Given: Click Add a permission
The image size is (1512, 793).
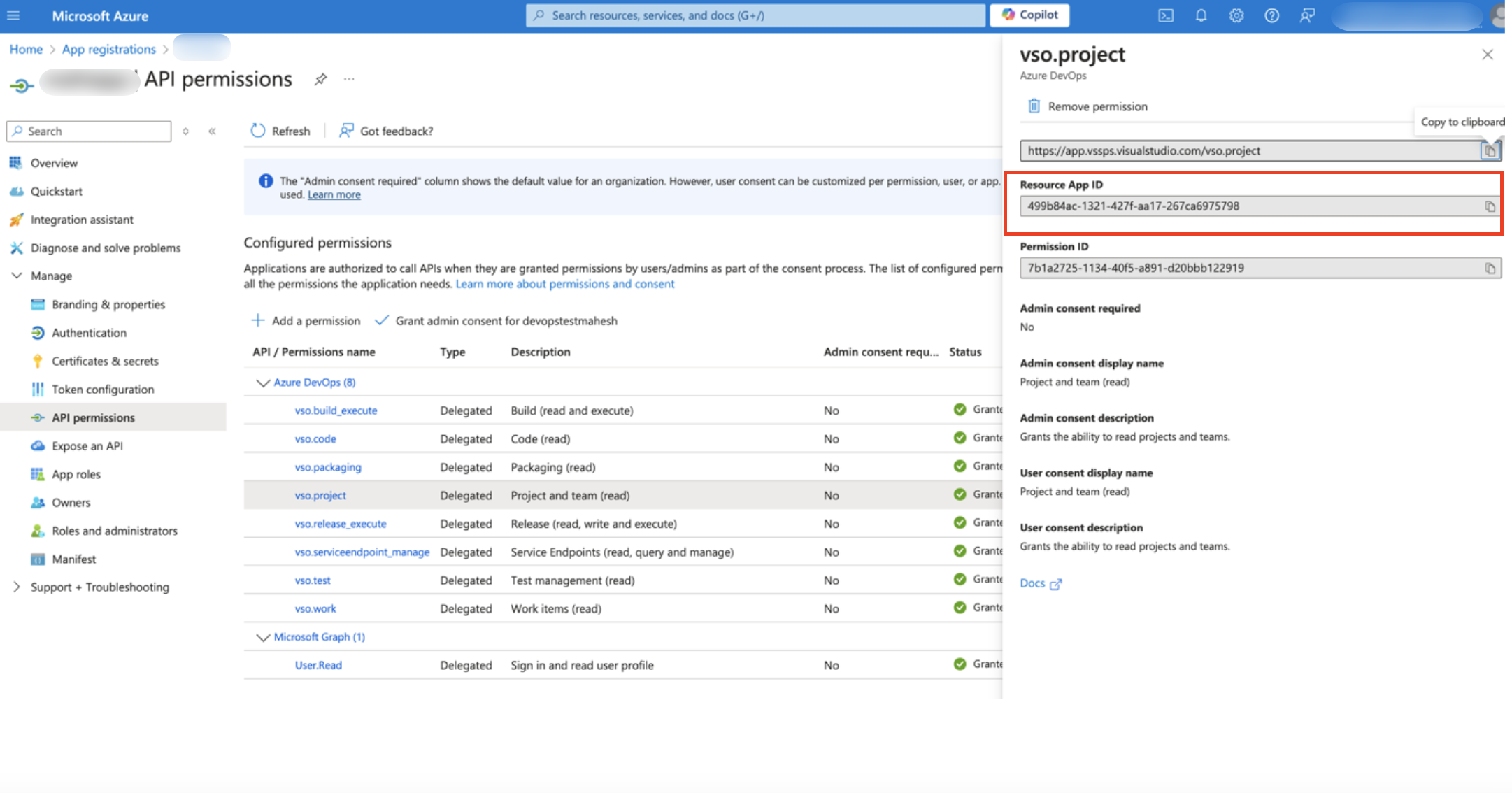Looking at the screenshot, I should click(x=306, y=320).
